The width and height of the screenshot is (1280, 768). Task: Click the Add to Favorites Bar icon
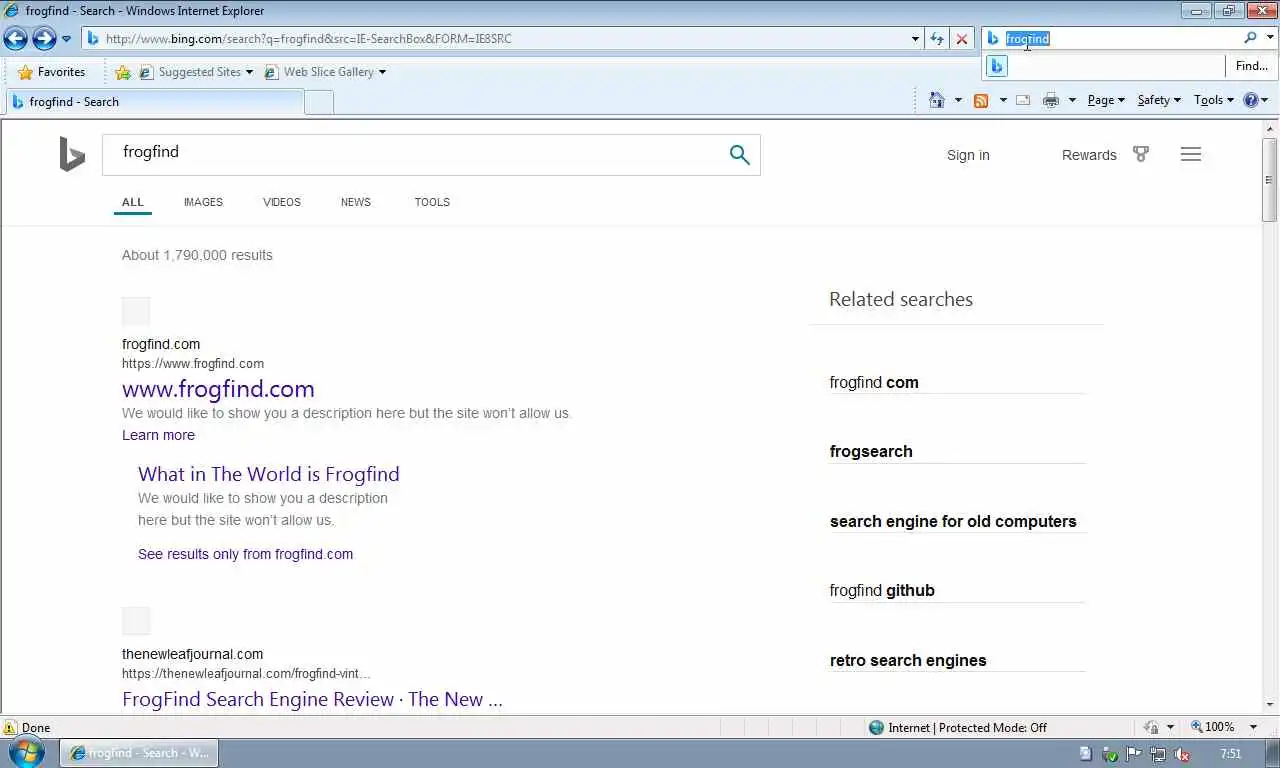[x=122, y=72]
